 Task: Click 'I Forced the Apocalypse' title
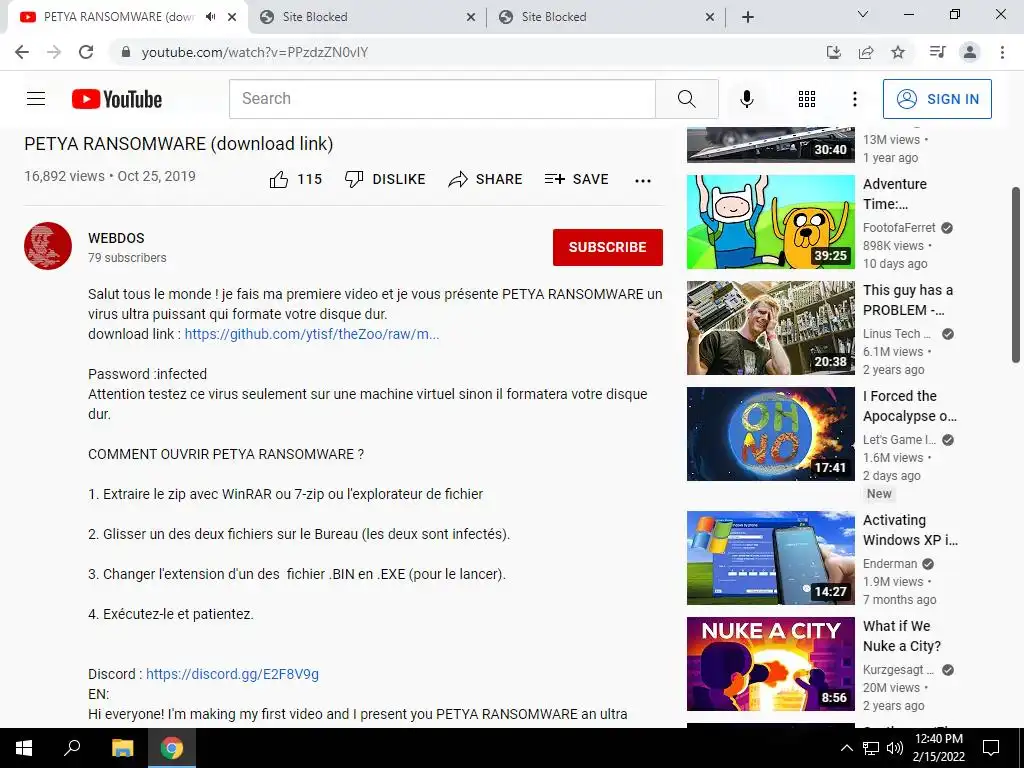click(x=909, y=406)
